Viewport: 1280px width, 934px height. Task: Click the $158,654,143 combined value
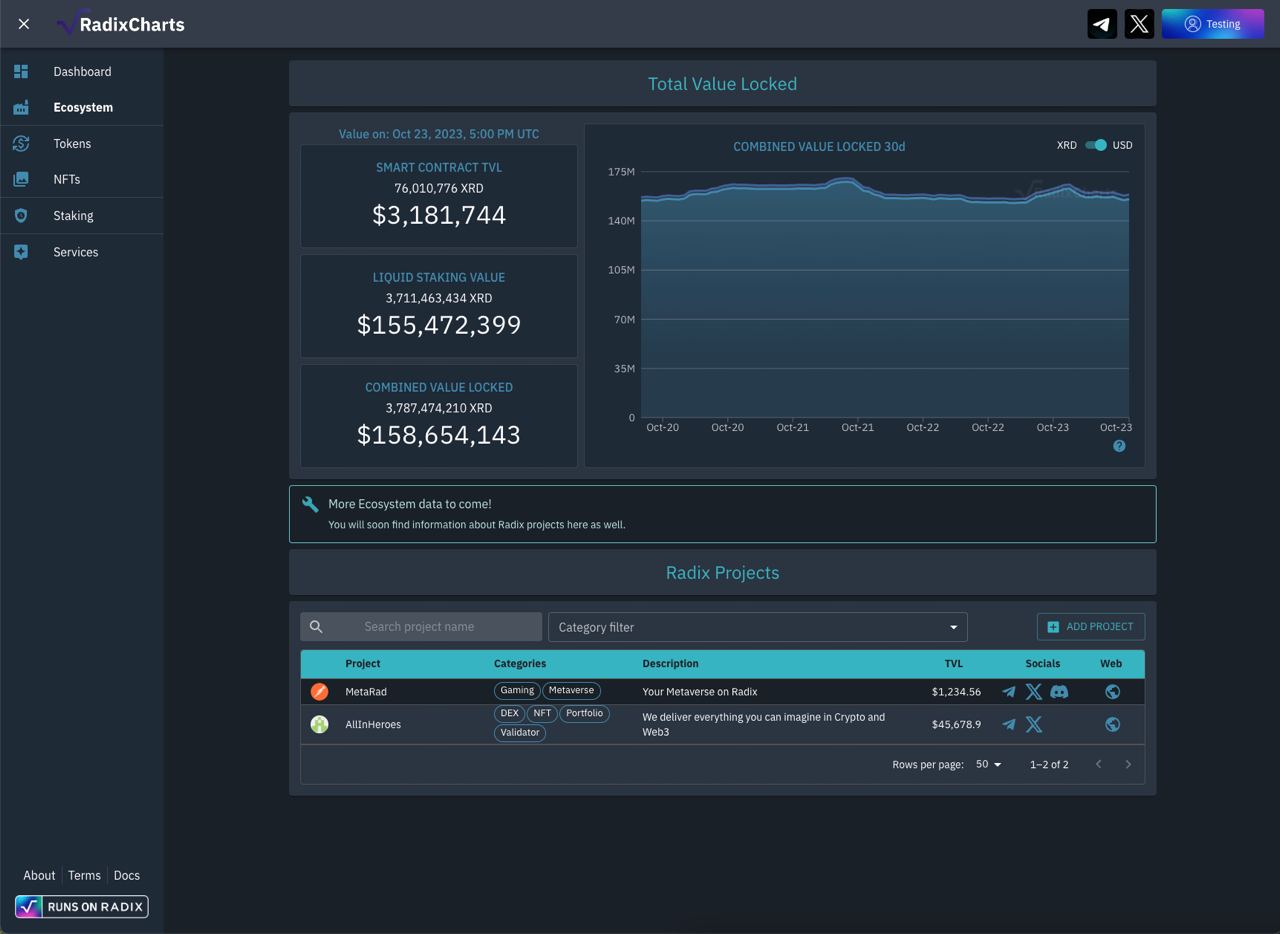439,435
